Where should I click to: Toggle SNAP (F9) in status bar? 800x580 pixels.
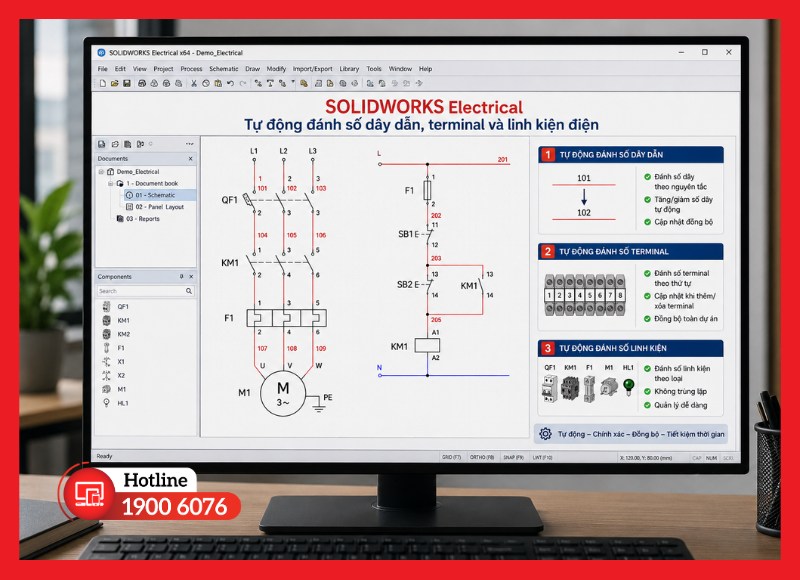pos(513,458)
